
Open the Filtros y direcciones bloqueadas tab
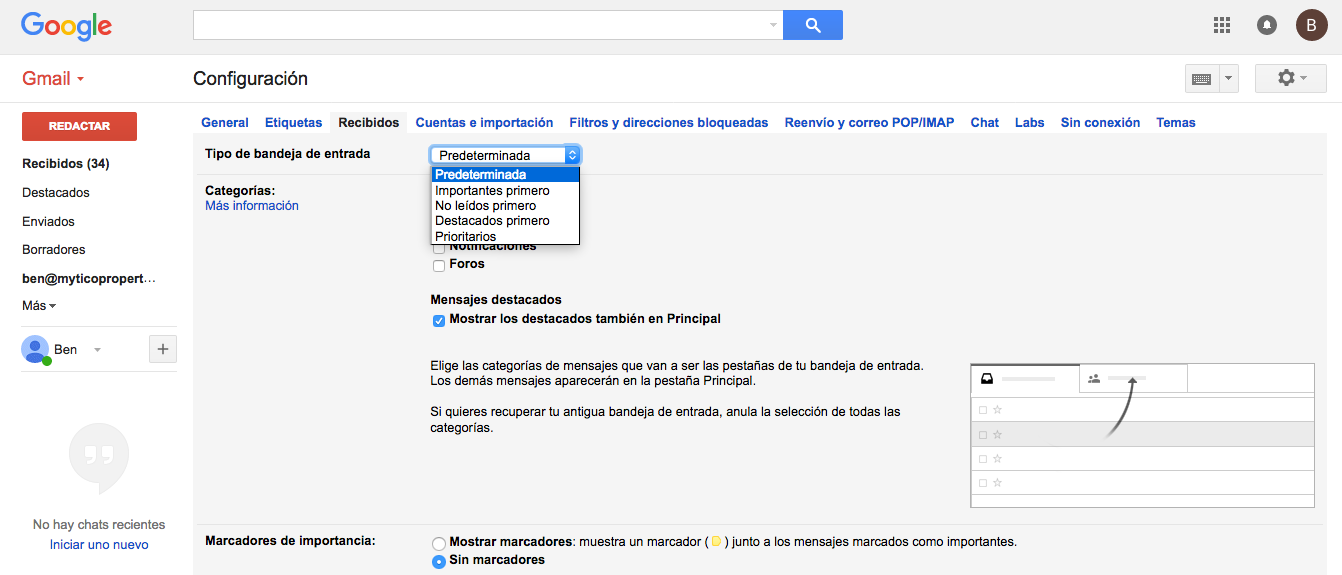point(668,123)
